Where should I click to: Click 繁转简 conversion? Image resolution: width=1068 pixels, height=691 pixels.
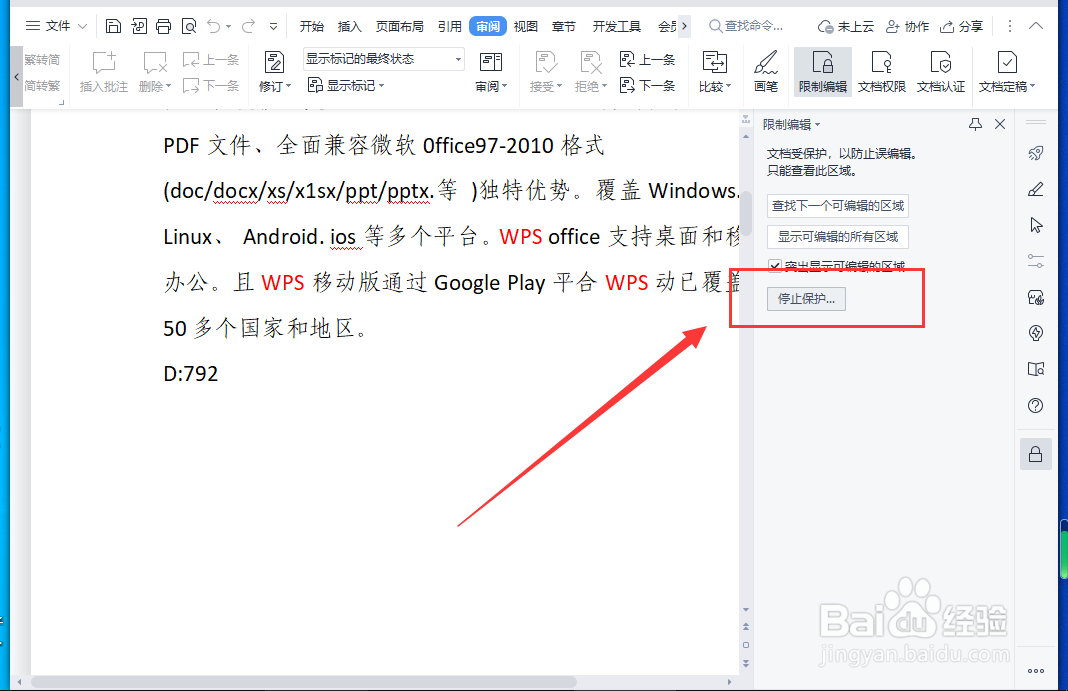tap(42, 60)
